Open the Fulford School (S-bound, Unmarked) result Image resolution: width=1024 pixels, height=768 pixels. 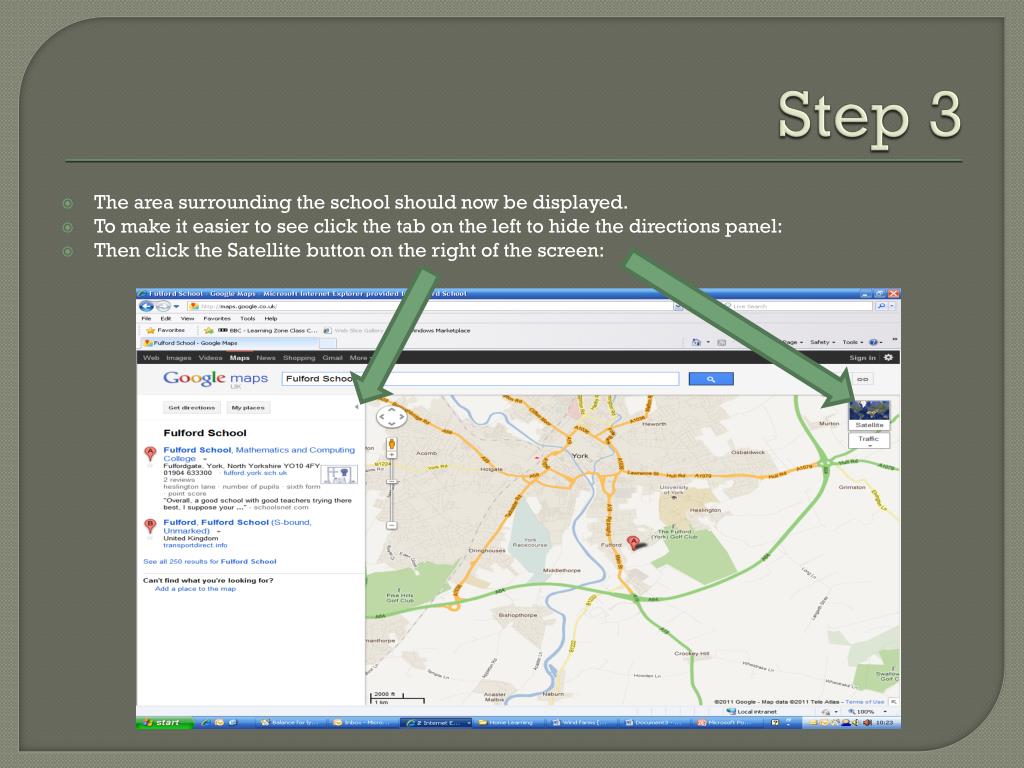(x=238, y=526)
